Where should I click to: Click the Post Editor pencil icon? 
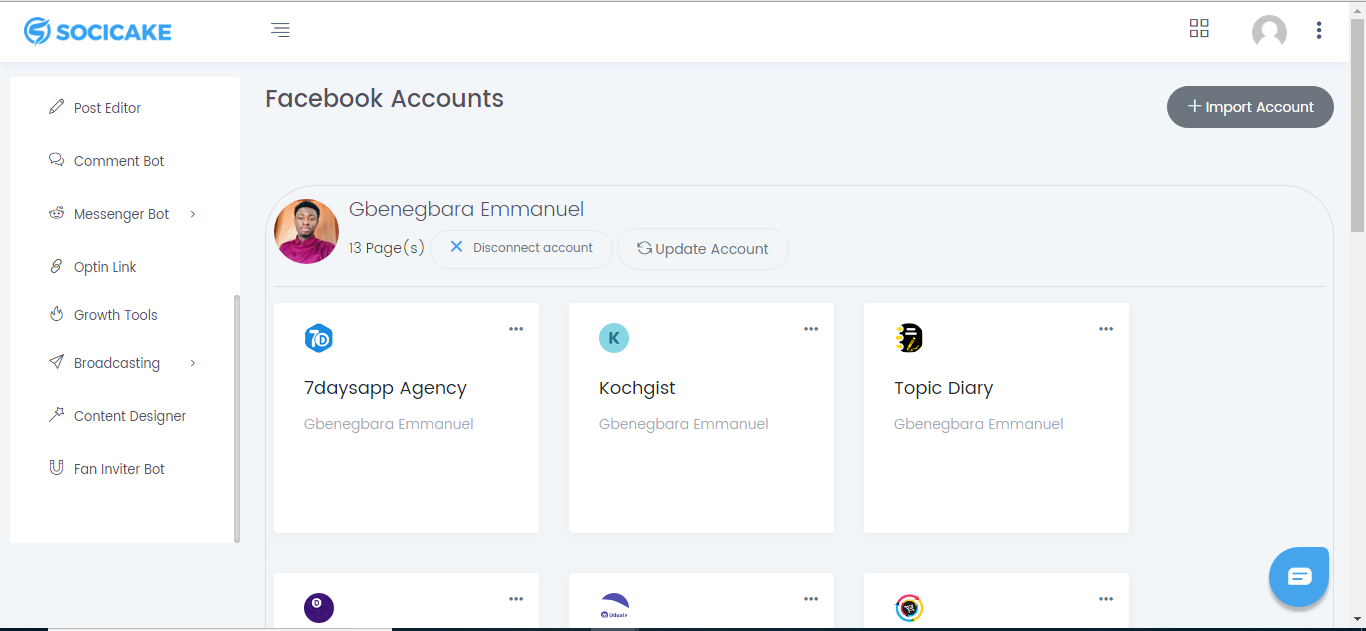[x=56, y=107]
